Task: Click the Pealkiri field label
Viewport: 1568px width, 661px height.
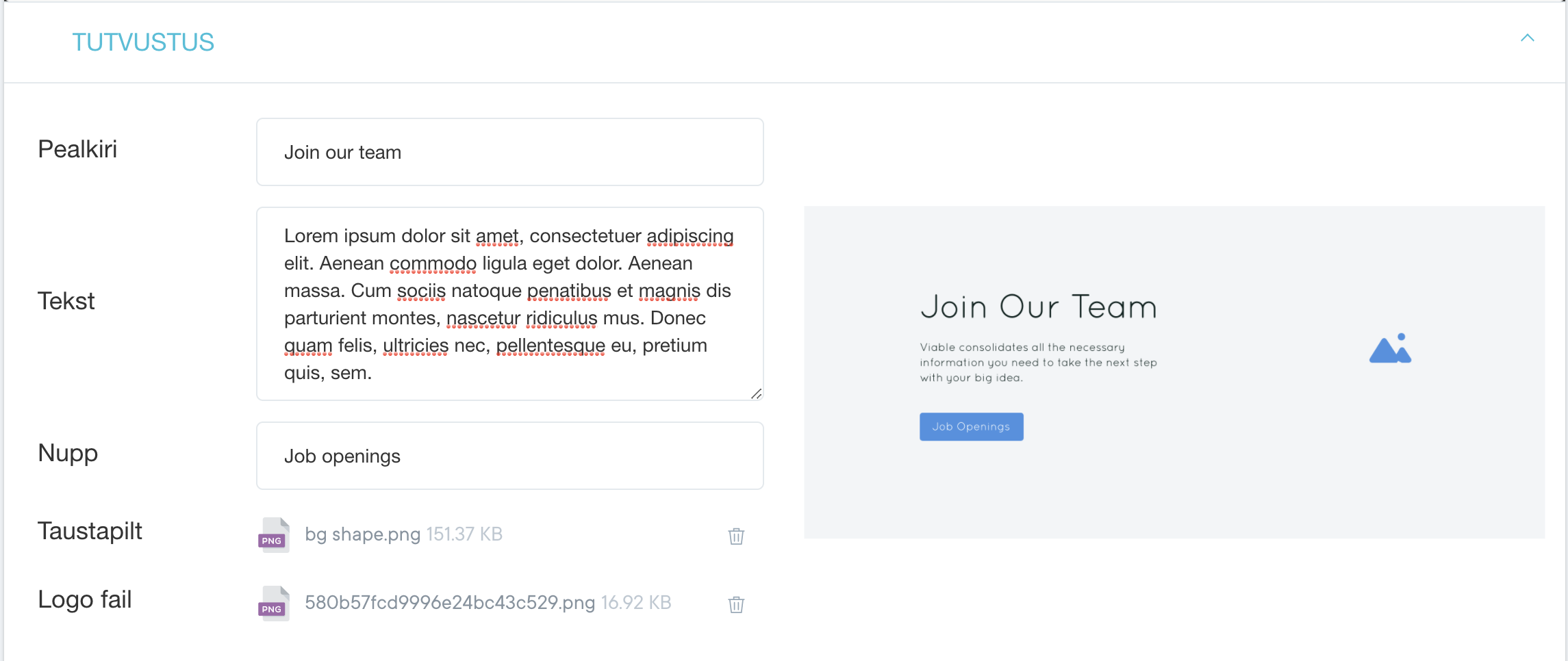Action: (77, 149)
